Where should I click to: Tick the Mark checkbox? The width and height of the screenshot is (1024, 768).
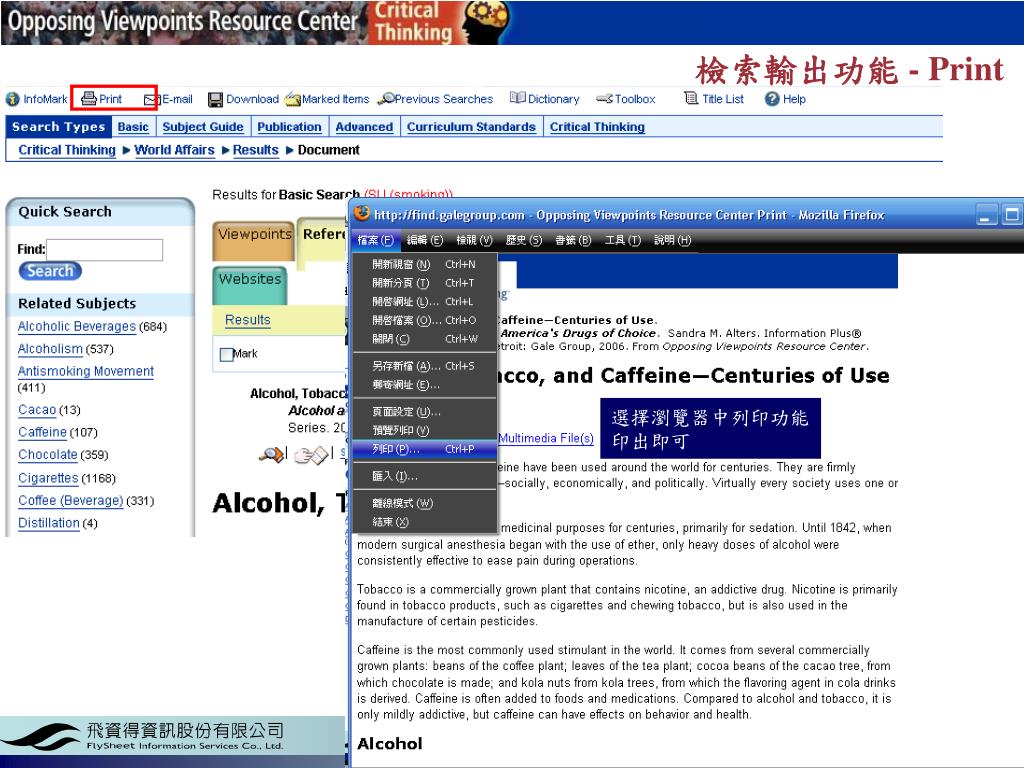(x=227, y=355)
